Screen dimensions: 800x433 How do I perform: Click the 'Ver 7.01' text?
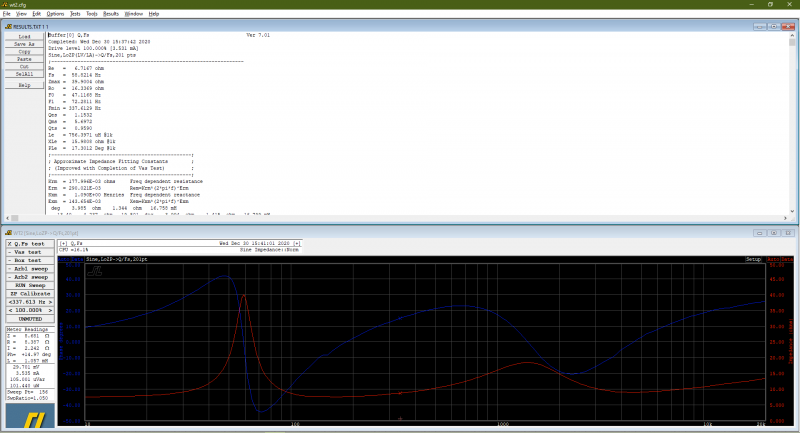point(258,35)
